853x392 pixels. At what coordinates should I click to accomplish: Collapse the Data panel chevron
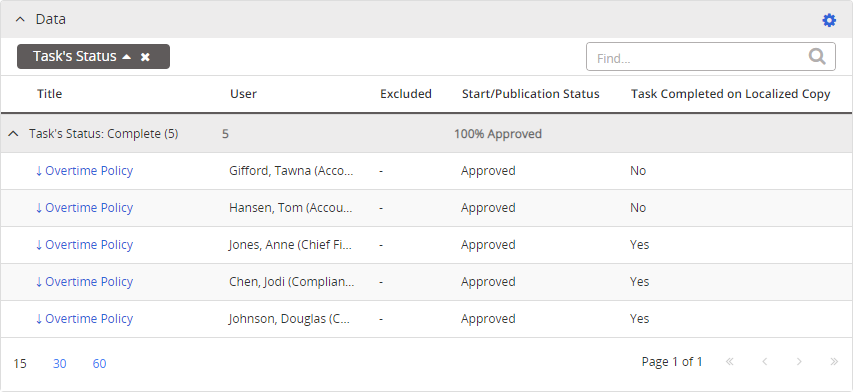coord(20,19)
